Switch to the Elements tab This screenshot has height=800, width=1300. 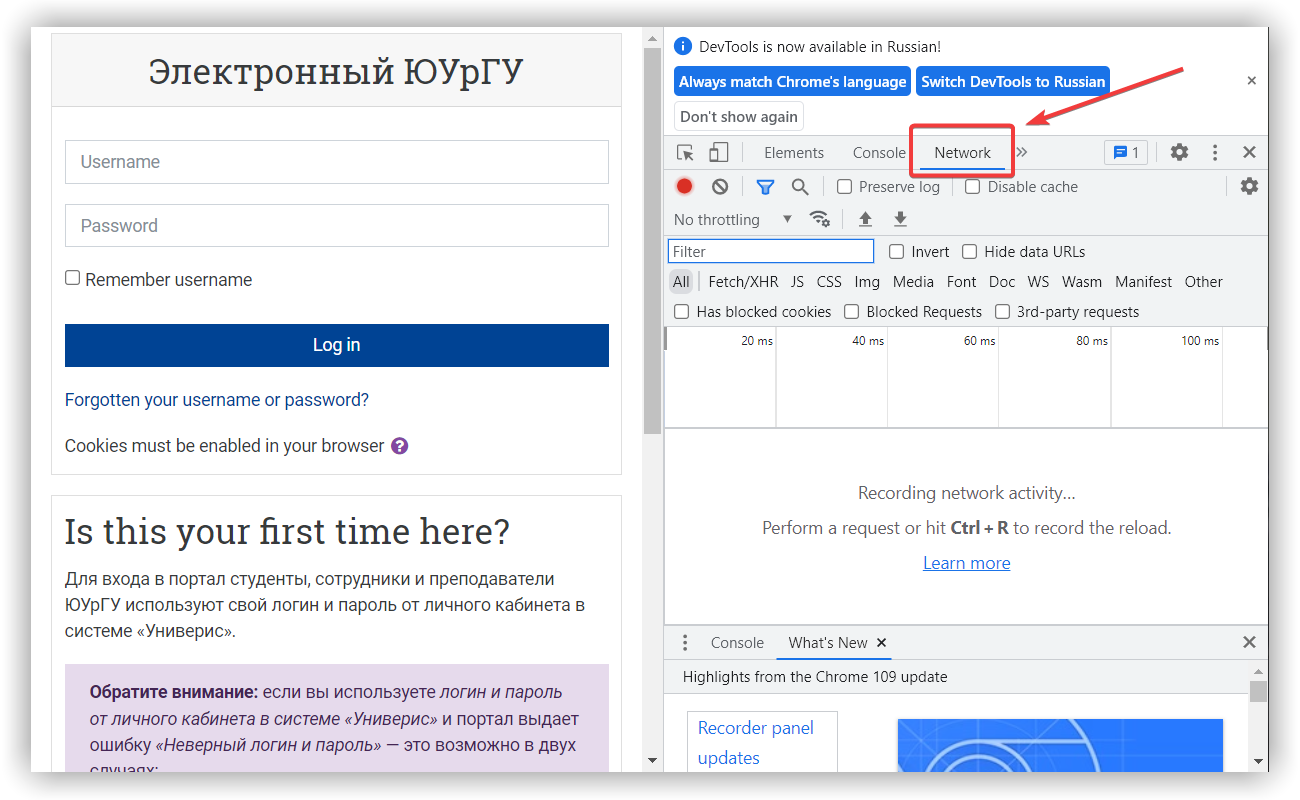[x=794, y=152]
